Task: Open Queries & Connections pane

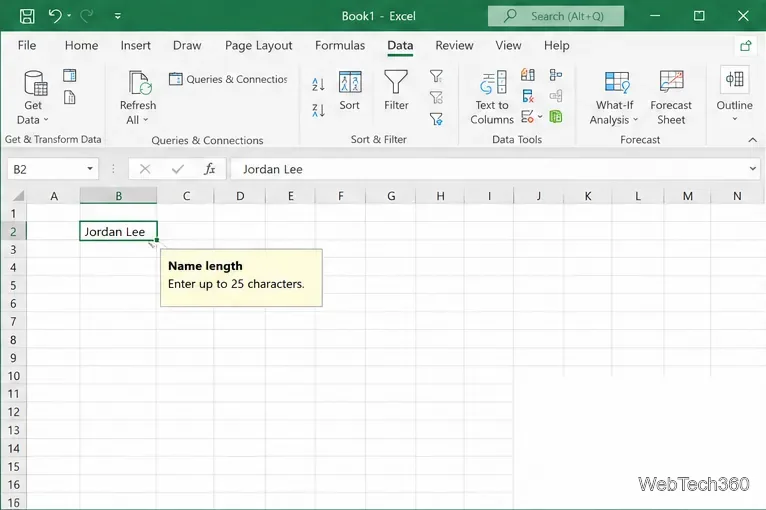Action: (x=228, y=79)
